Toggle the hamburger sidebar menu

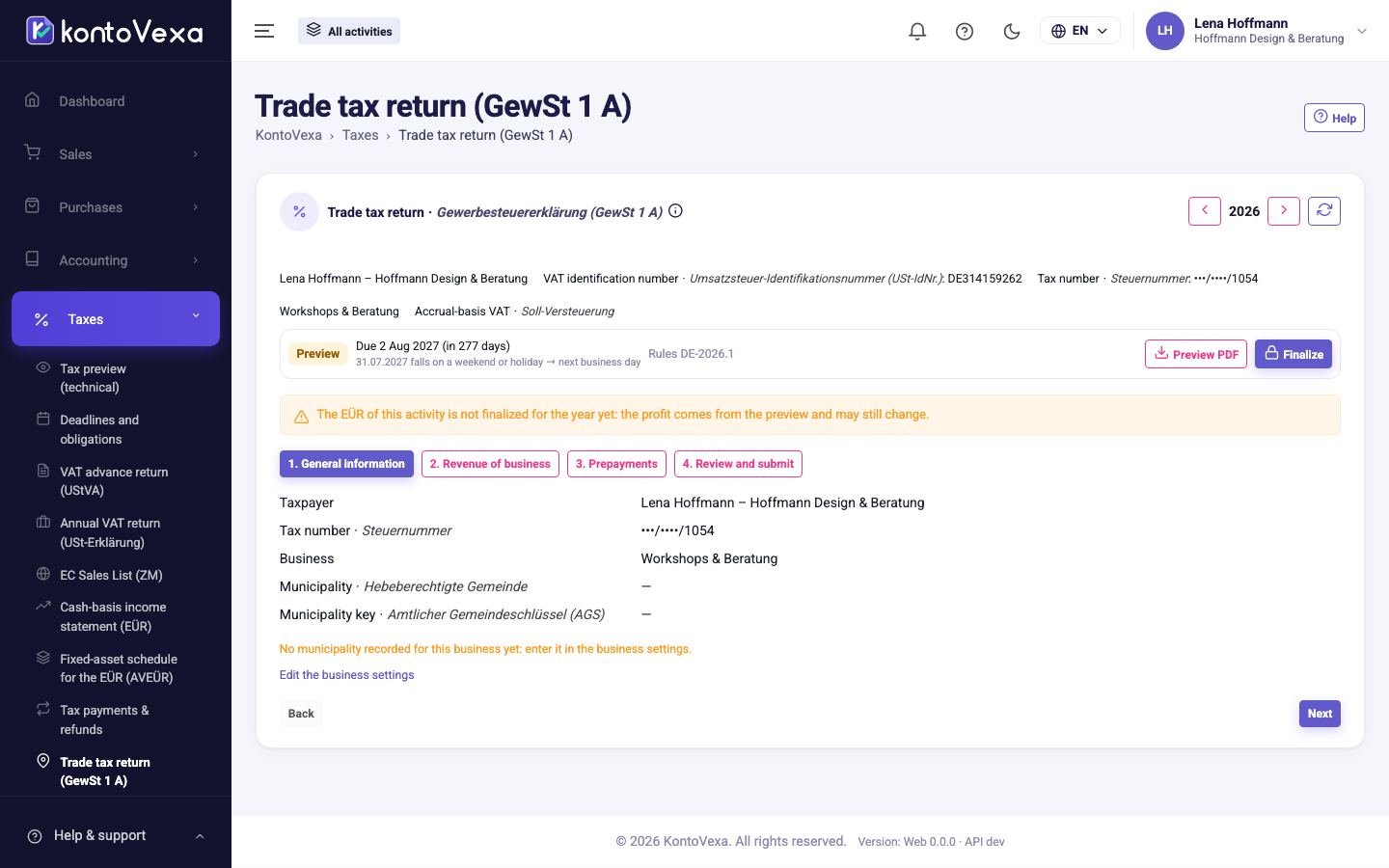pyautogui.click(x=264, y=31)
